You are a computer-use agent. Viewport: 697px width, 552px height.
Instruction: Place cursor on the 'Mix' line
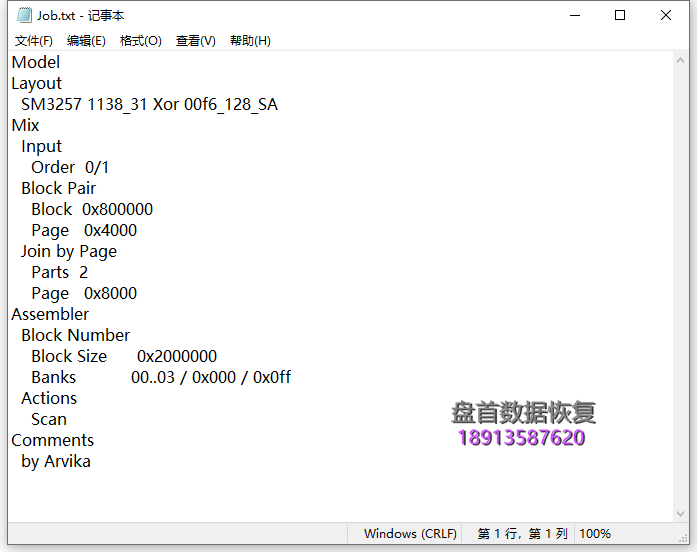tap(25, 125)
